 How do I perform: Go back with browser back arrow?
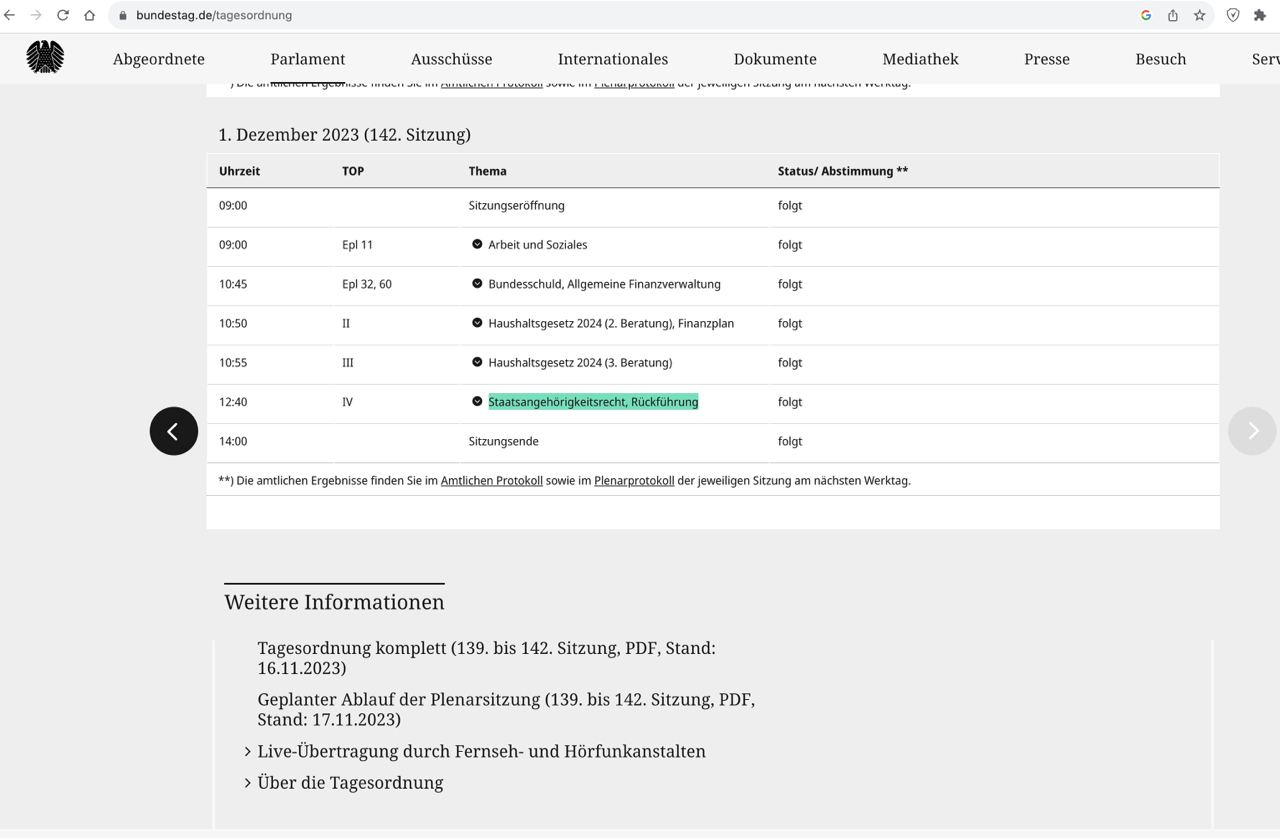(10, 15)
